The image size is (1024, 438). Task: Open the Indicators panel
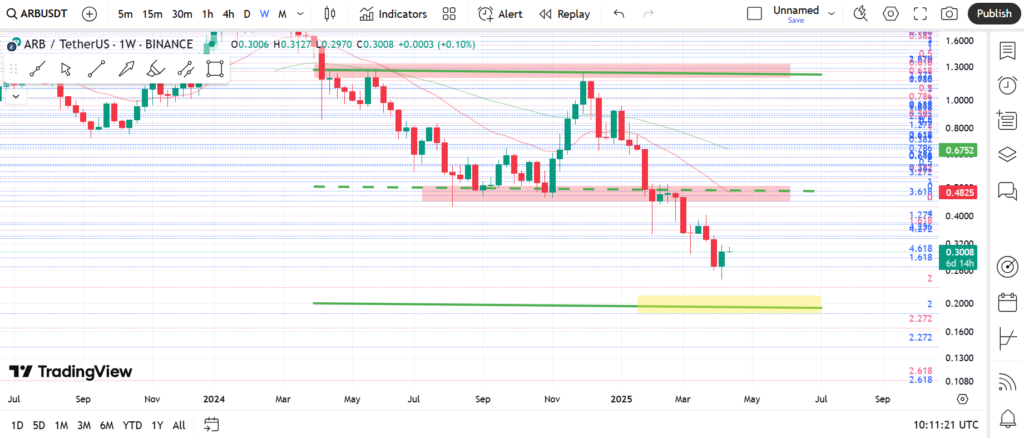(393, 14)
